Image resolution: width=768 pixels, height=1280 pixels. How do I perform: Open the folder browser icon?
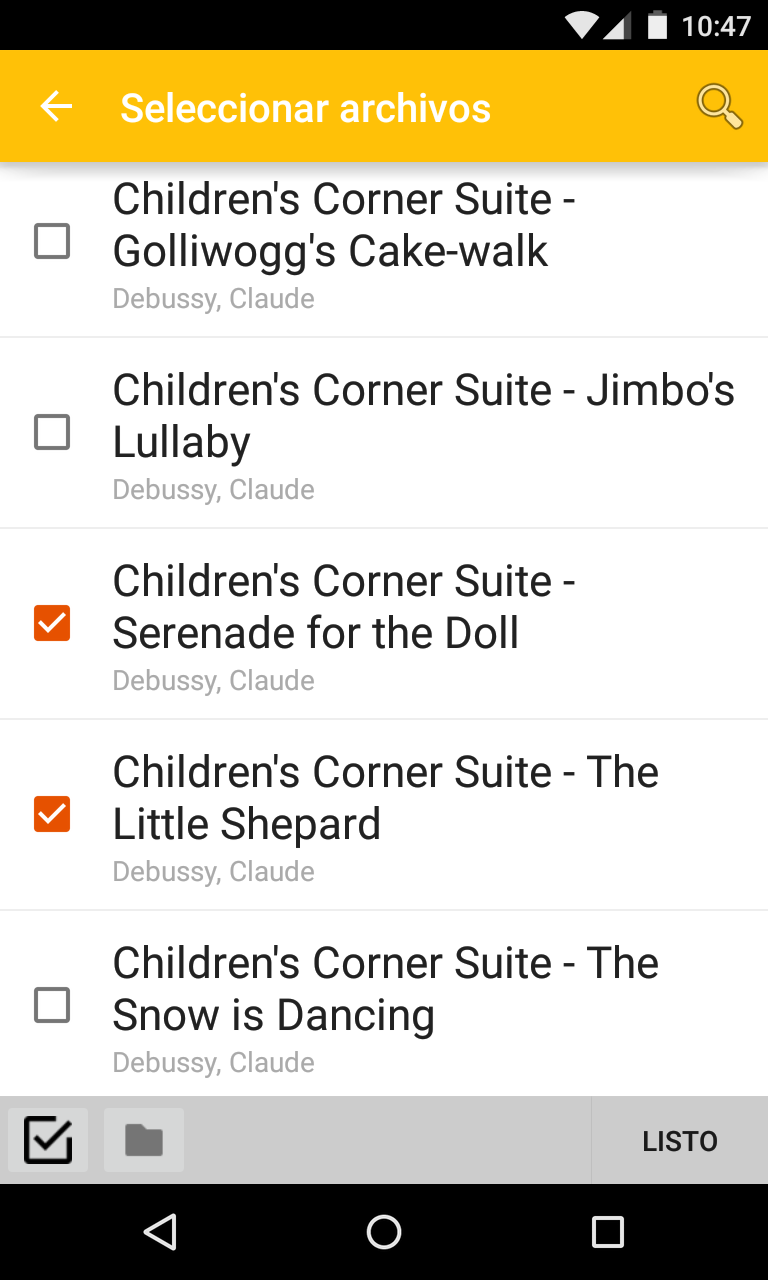(x=144, y=1140)
